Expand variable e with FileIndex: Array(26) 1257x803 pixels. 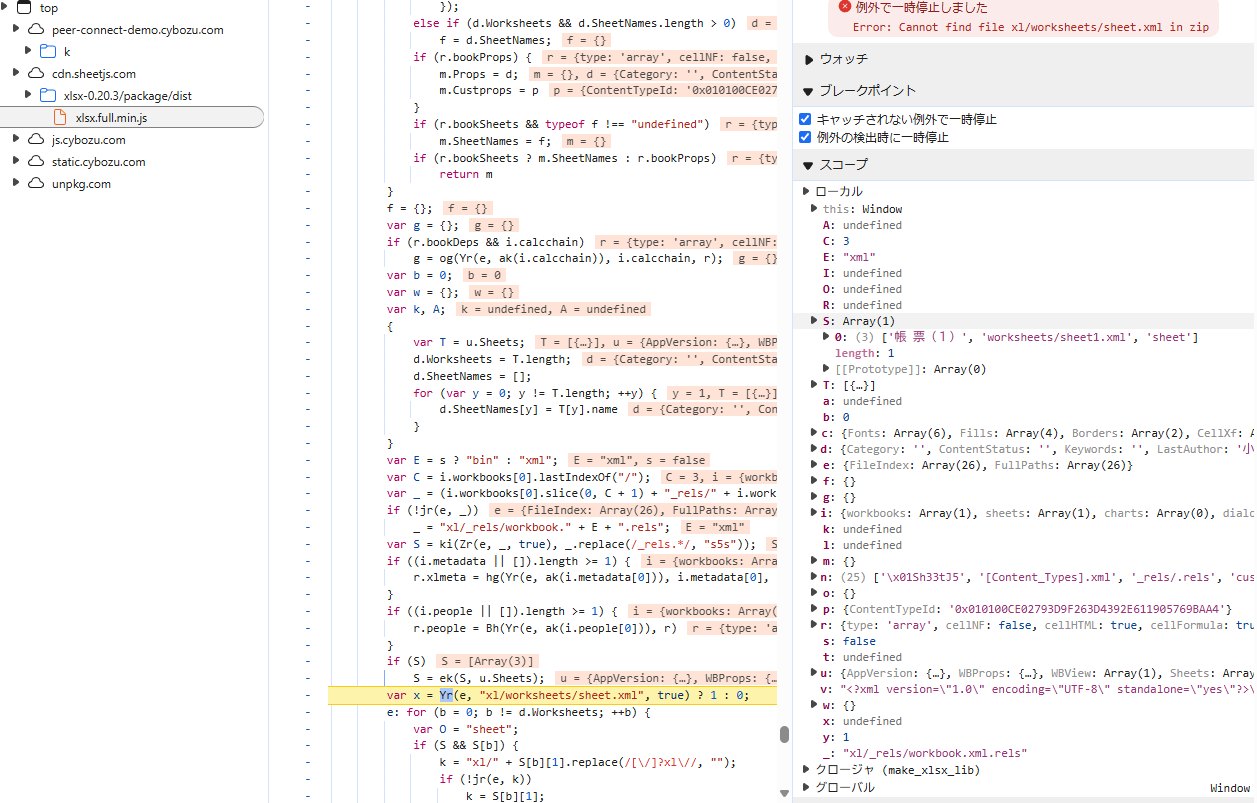pos(815,465)
